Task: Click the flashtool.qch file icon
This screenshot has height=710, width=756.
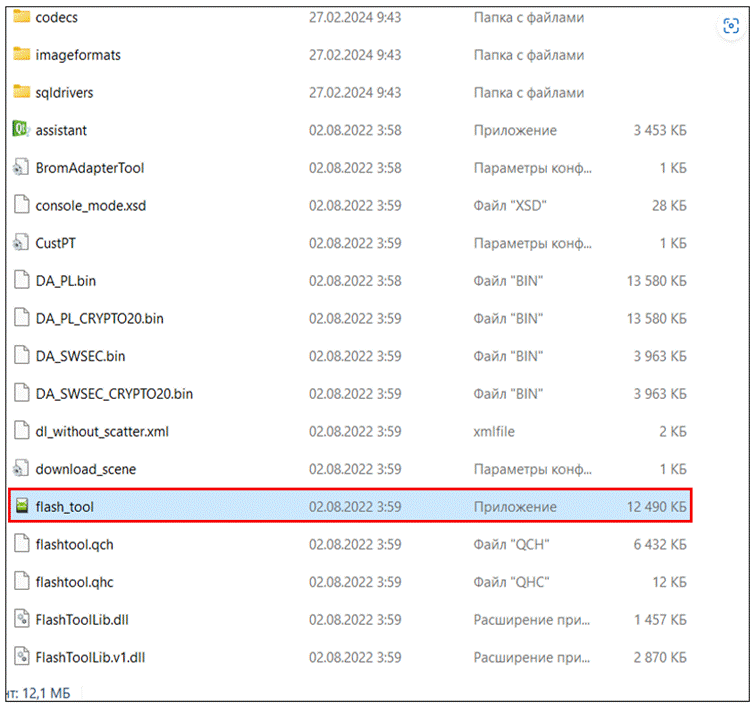Action: [21, 543]
